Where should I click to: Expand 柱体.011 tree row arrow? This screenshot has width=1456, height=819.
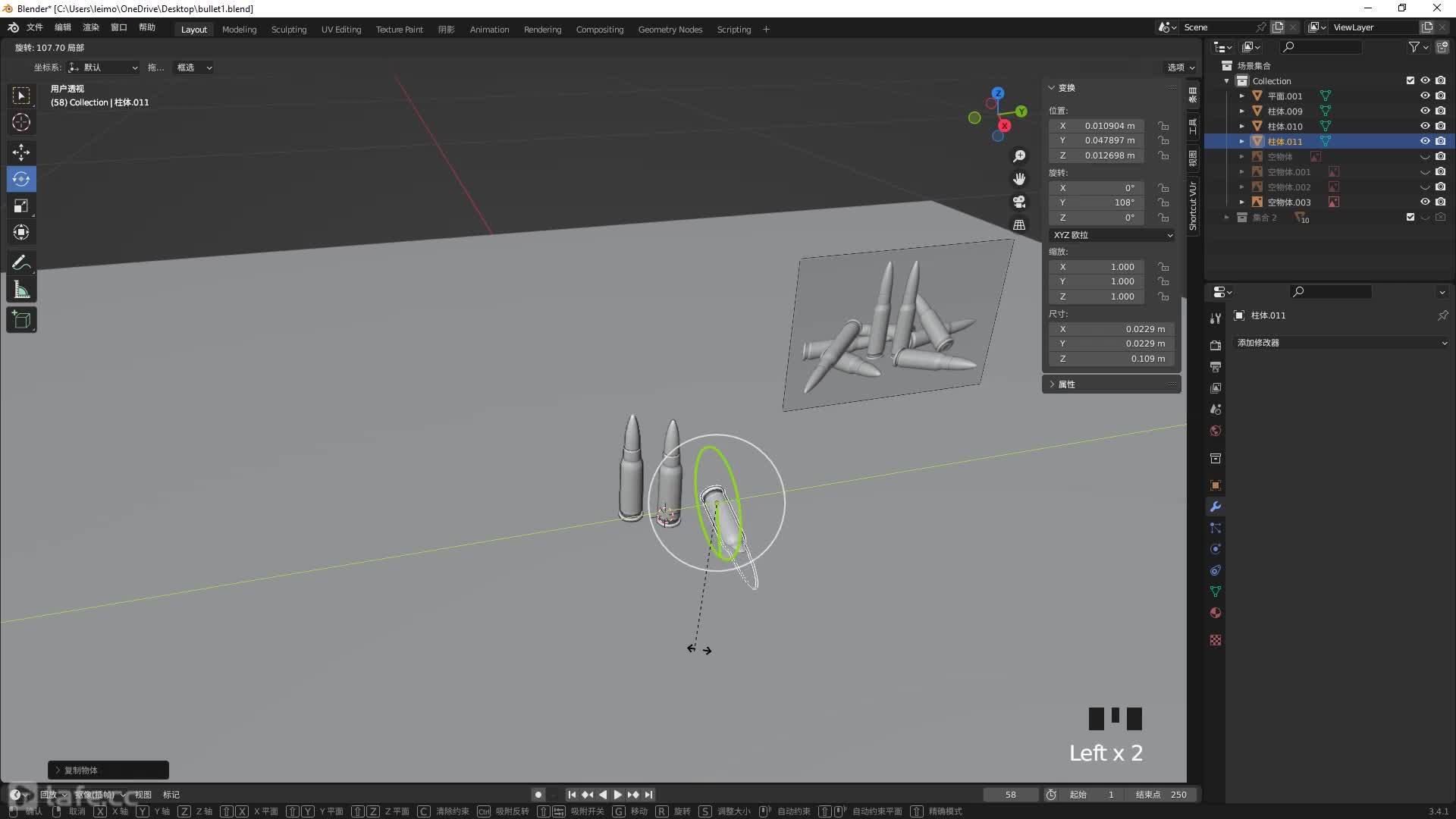1241,141
